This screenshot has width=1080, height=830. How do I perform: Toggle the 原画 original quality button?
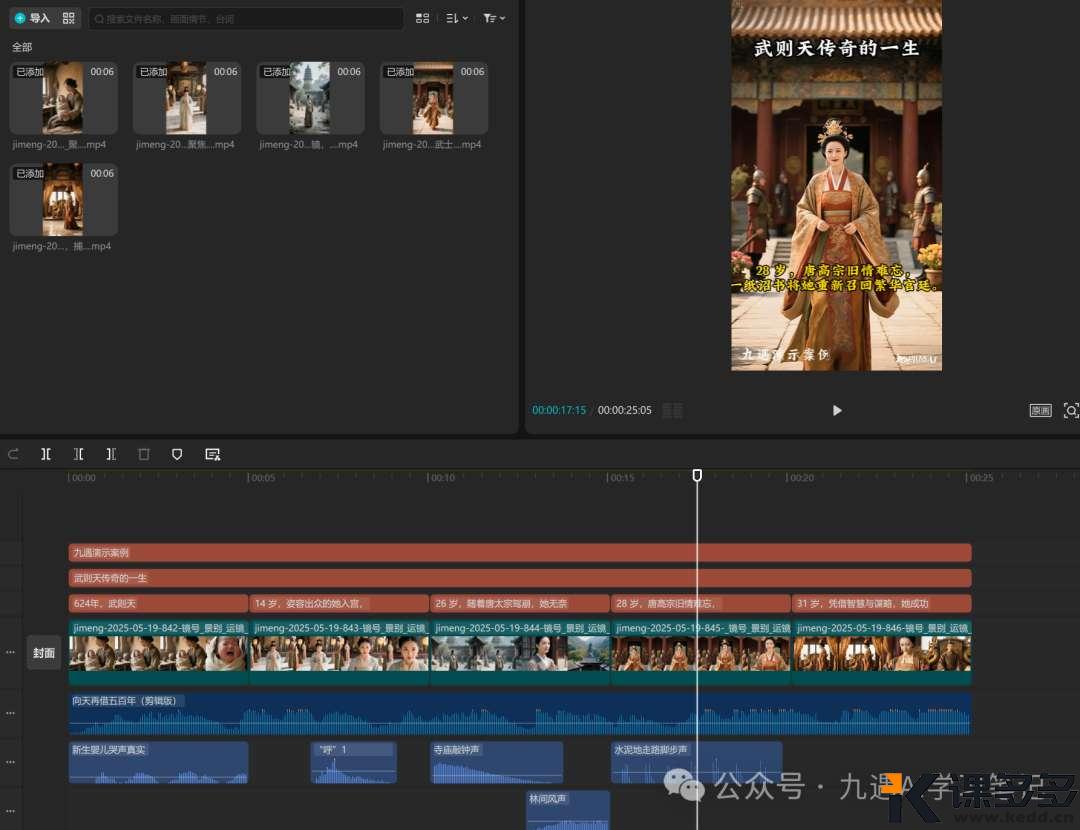(x=1040, y=410)
